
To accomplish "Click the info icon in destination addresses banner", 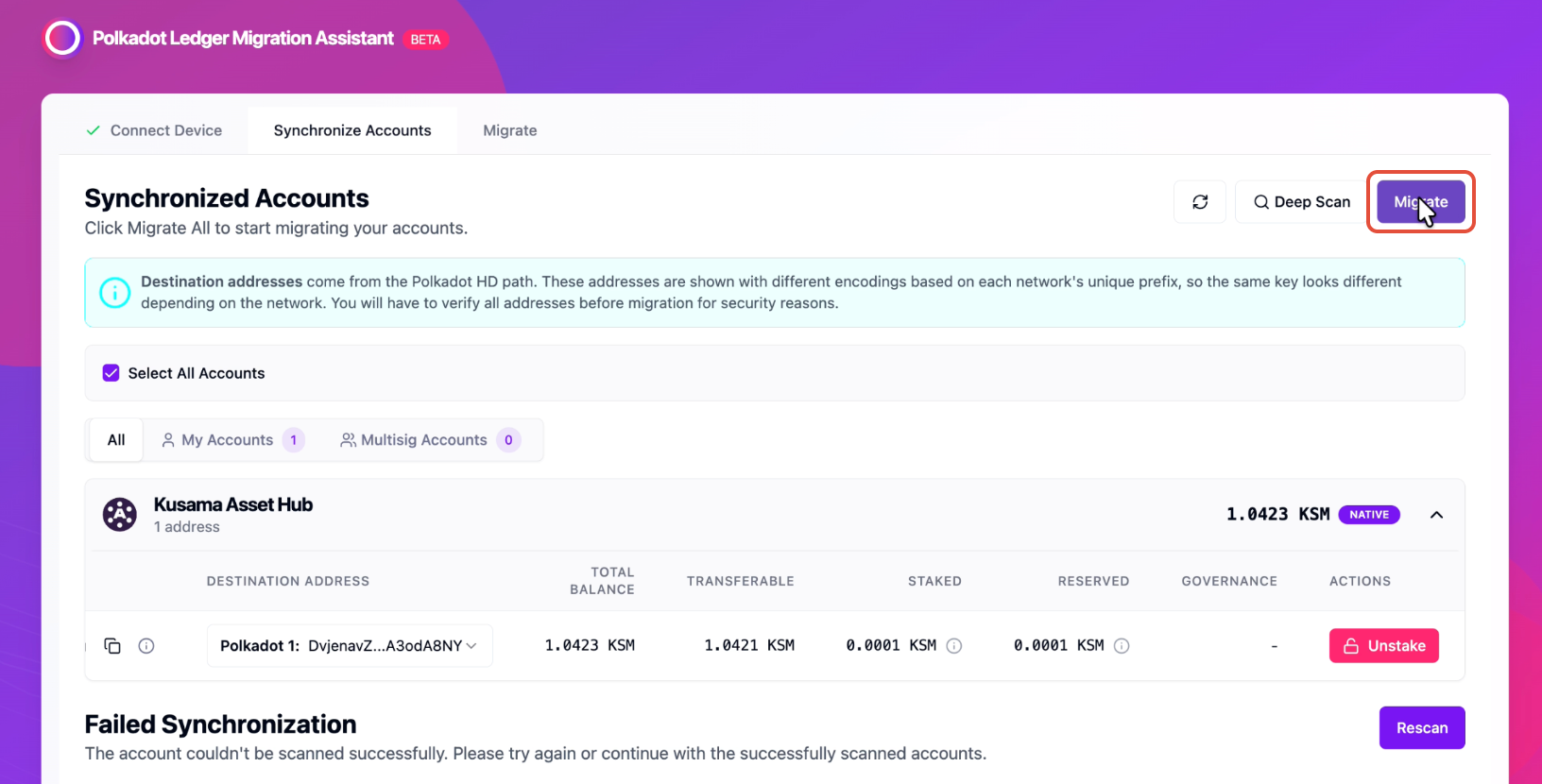I will coord(115,293).
